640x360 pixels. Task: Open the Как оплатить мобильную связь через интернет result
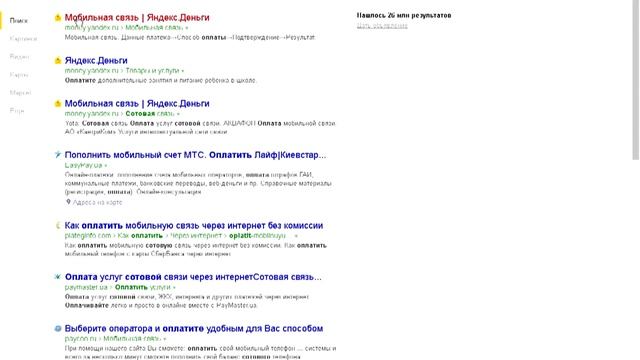click(x=194, y=226)
